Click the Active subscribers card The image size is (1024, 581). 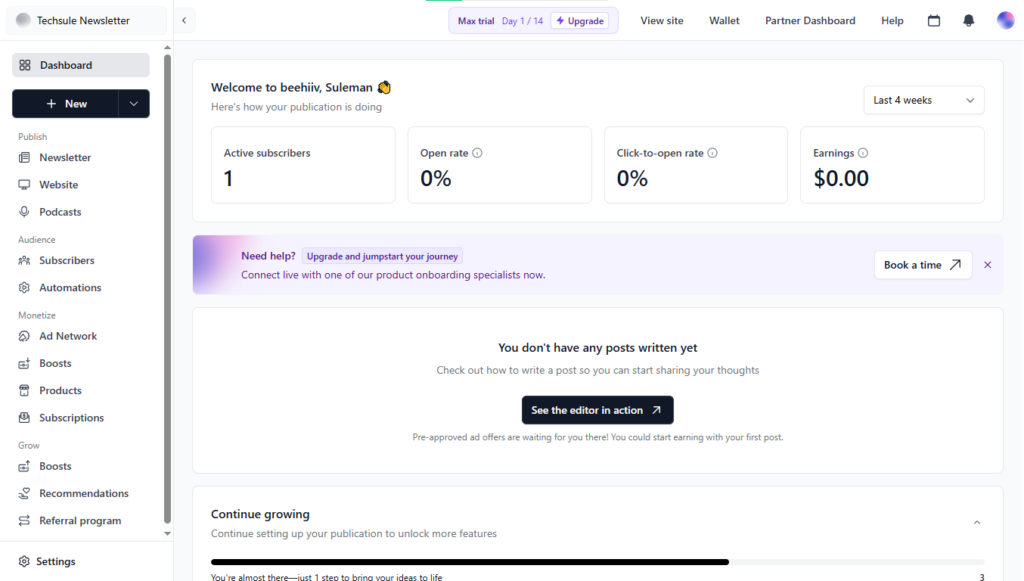pos(303,165)
